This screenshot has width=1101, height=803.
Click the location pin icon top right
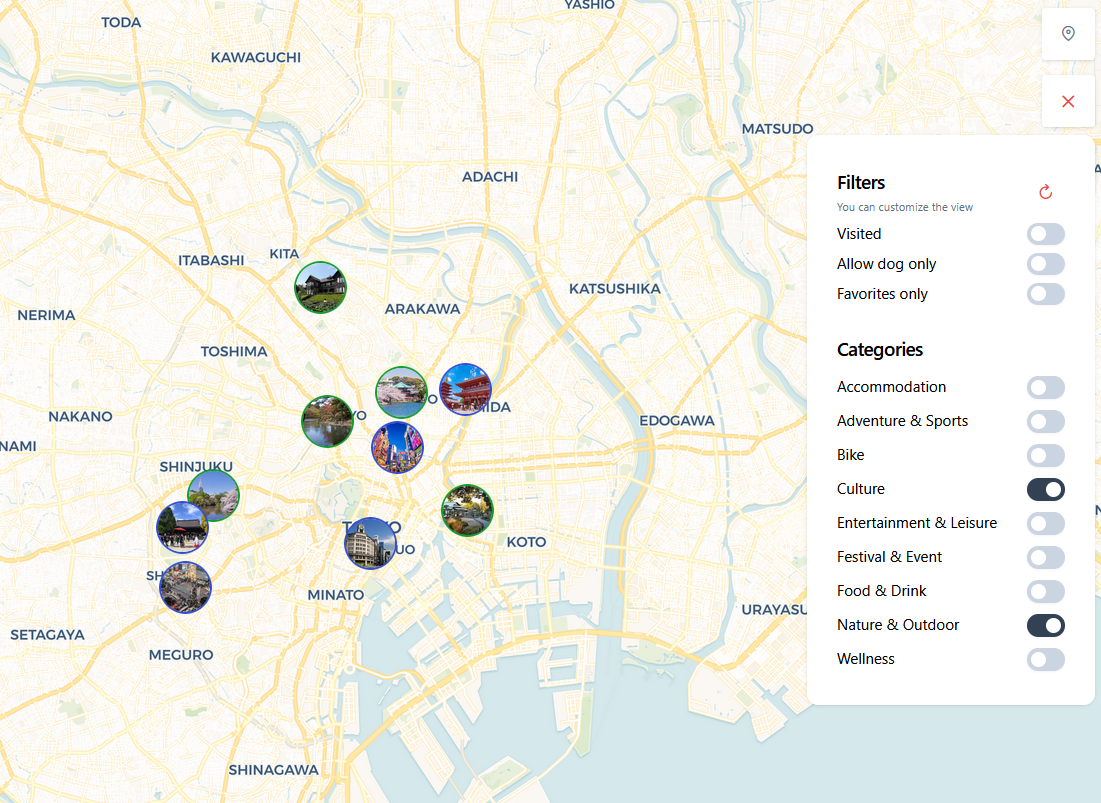click(1068, 33)
